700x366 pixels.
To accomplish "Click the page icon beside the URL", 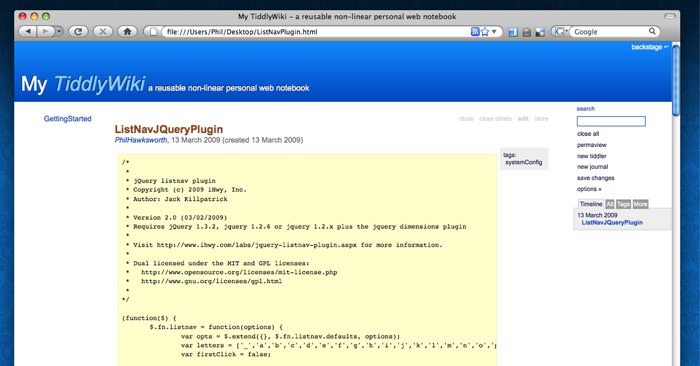I will 153,32.
